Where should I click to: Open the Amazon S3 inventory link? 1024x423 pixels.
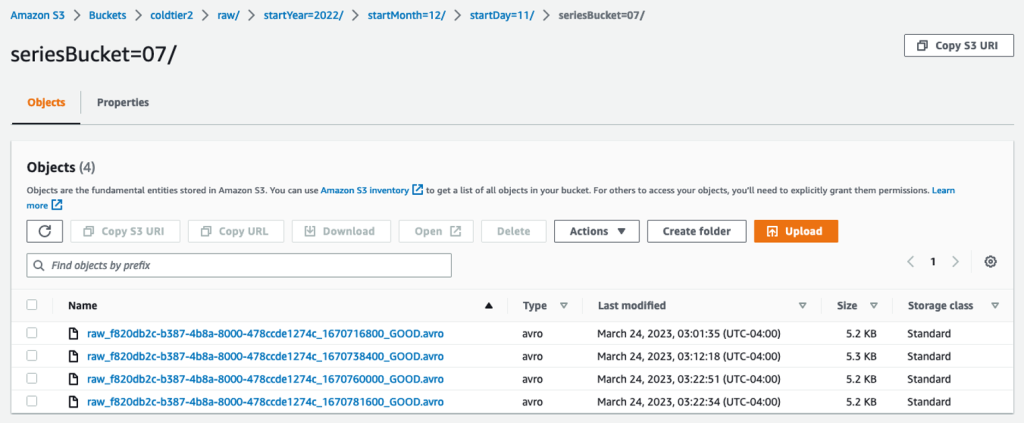[365, 191]
